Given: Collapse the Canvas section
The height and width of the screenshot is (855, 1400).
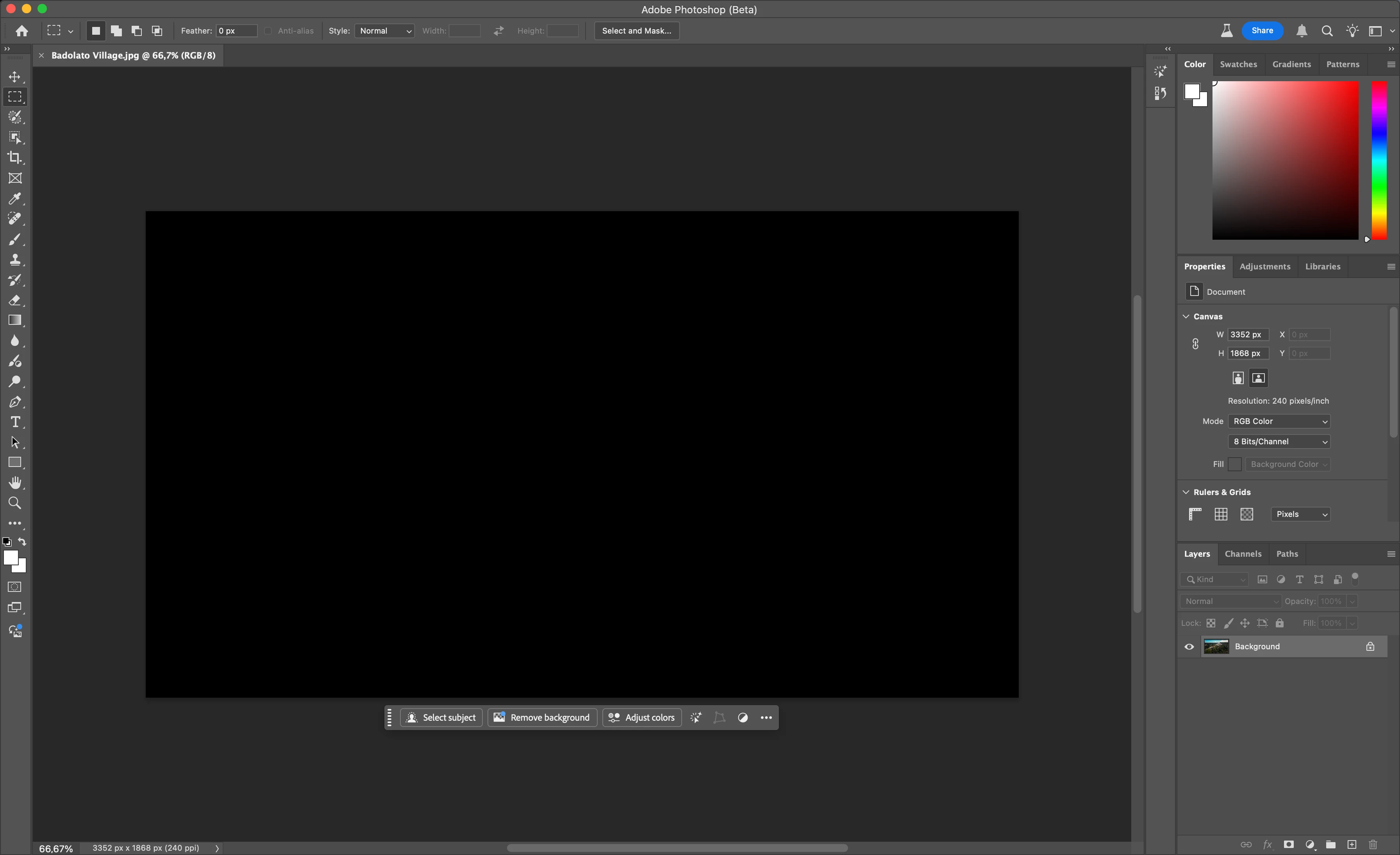Looking at the screenshot, I should click(1186, 317).
